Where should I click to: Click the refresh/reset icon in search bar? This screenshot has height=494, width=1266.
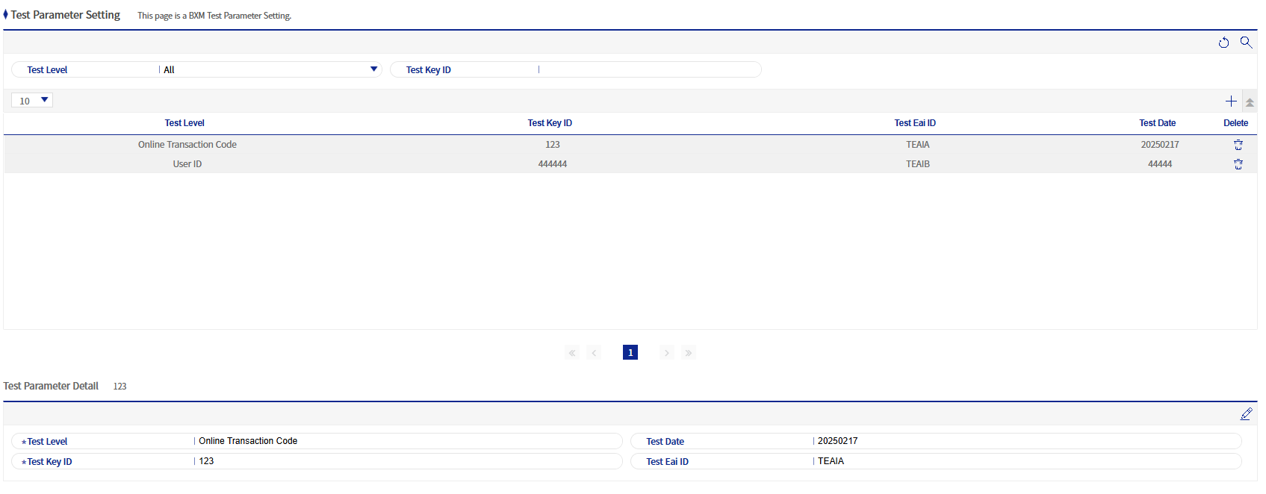point(1223,43)
